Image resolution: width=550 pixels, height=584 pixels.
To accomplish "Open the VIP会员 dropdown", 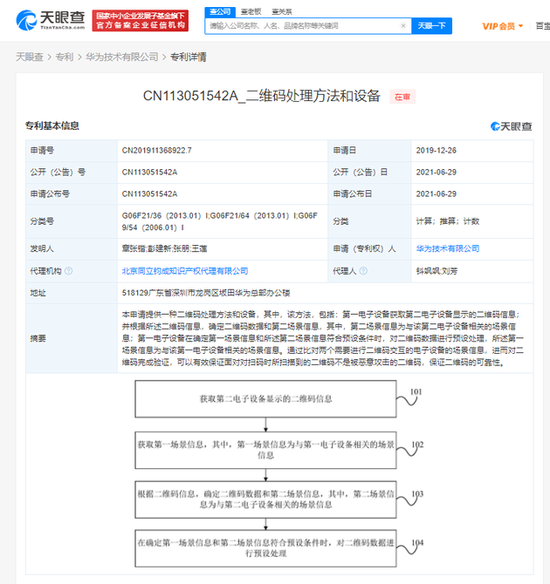I will tap(503, 26).
